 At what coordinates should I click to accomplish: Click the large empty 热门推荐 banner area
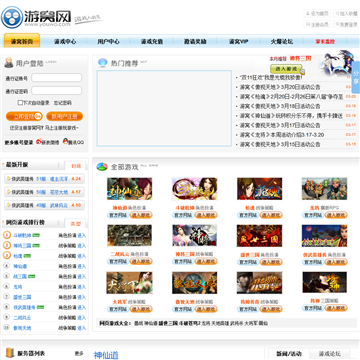click(164, 108)
